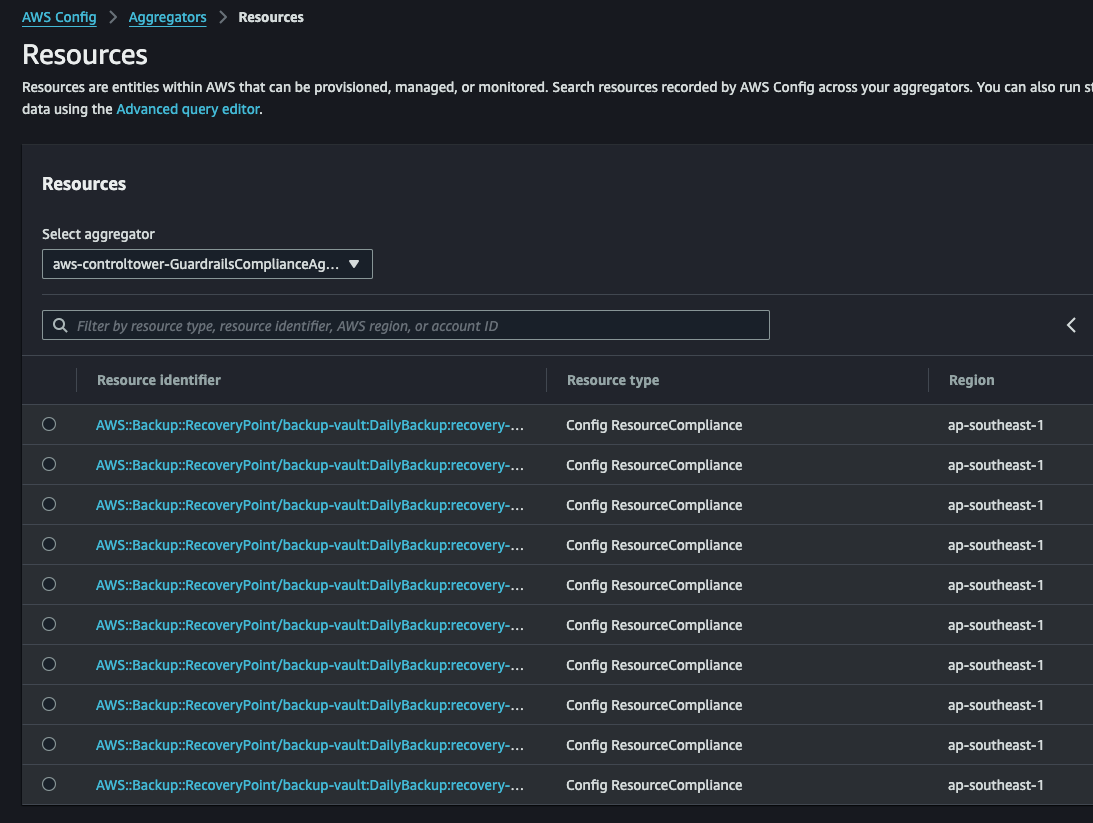This screenshot has width=1093, height=823.
Task: Open the aws-controltower aggregator dropdown
Action: point(207,264)
